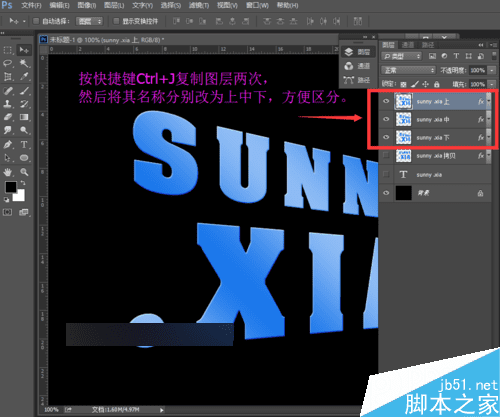This screenshot has width=500, height=417.
Task: Hide the sunny .xia 中 layer
Action: [386, 119]
